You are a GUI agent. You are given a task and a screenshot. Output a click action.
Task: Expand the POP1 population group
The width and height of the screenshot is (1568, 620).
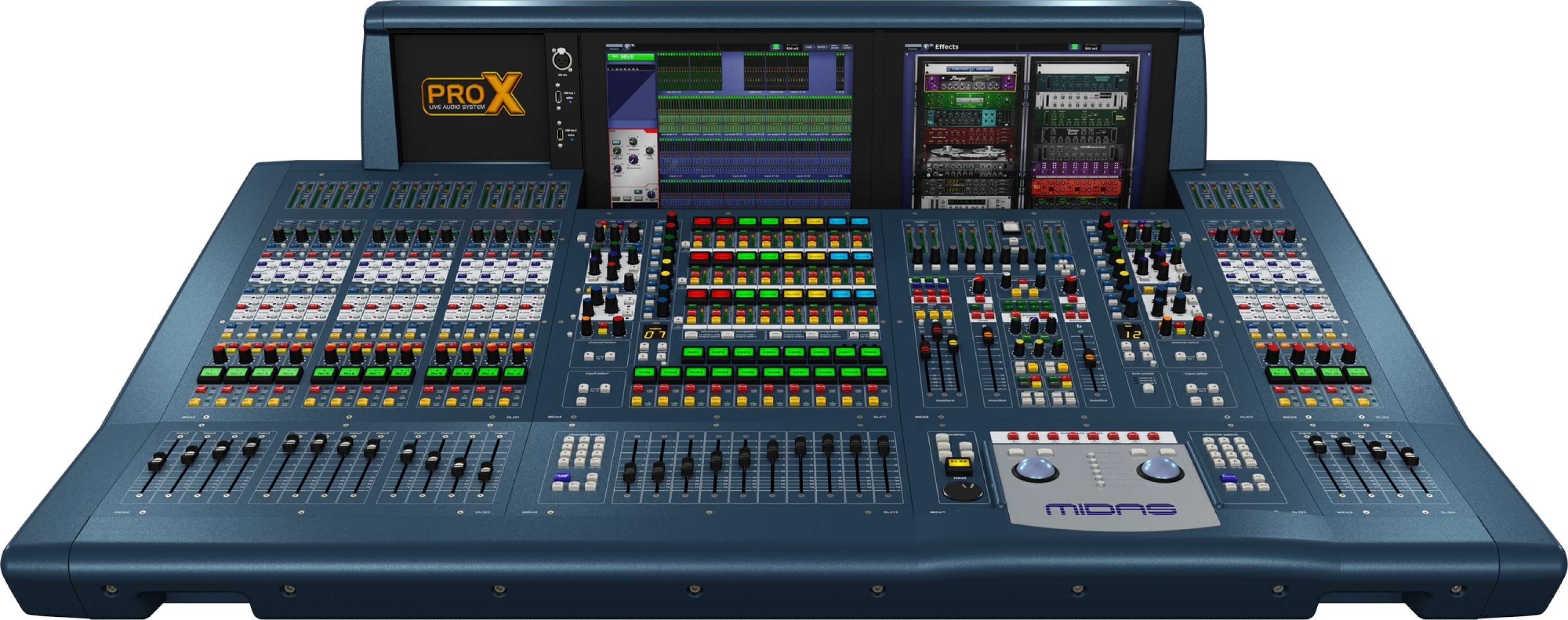coord(692,352)
